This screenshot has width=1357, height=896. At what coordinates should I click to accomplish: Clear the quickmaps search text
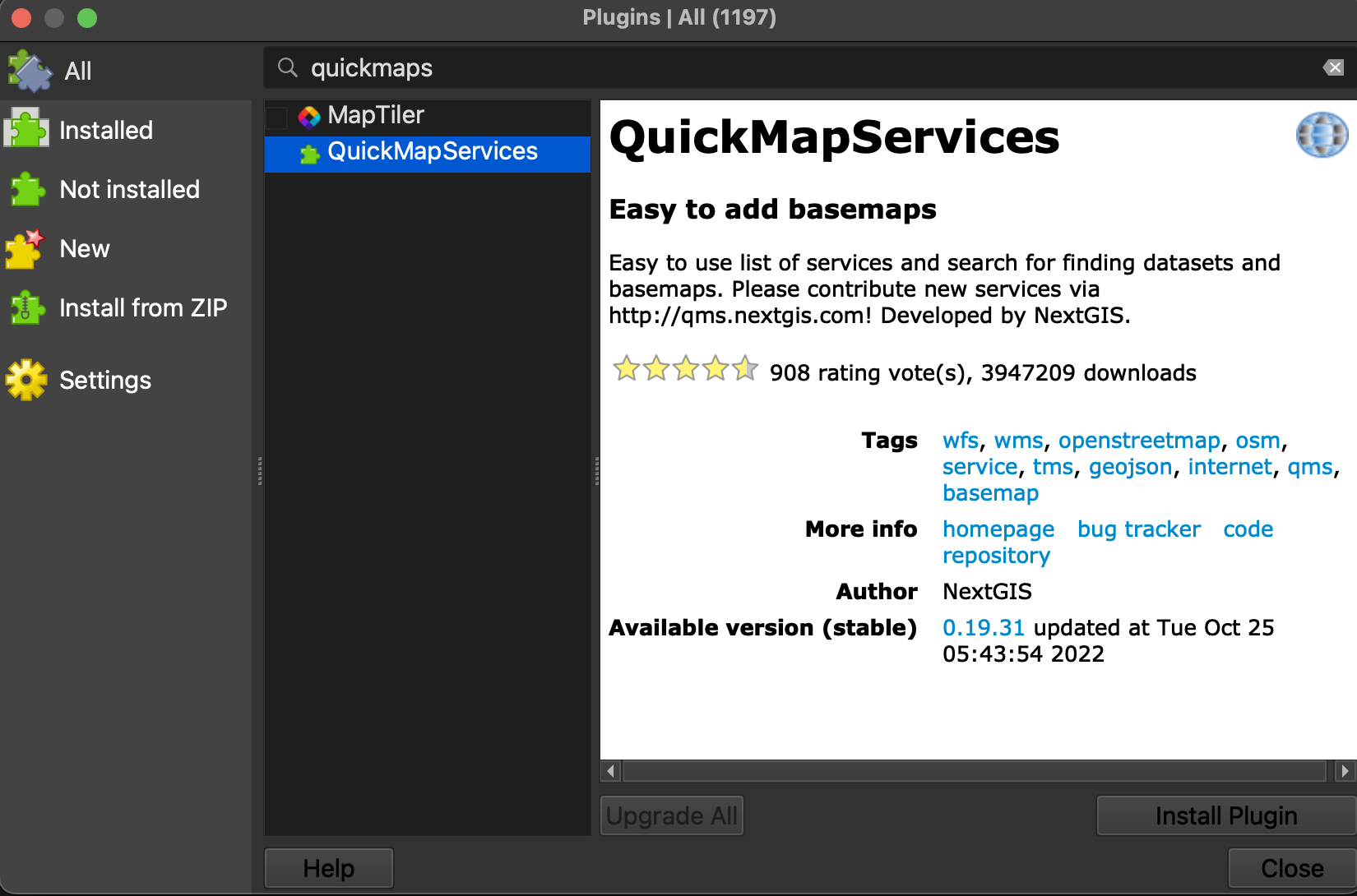pos(1332,67)
